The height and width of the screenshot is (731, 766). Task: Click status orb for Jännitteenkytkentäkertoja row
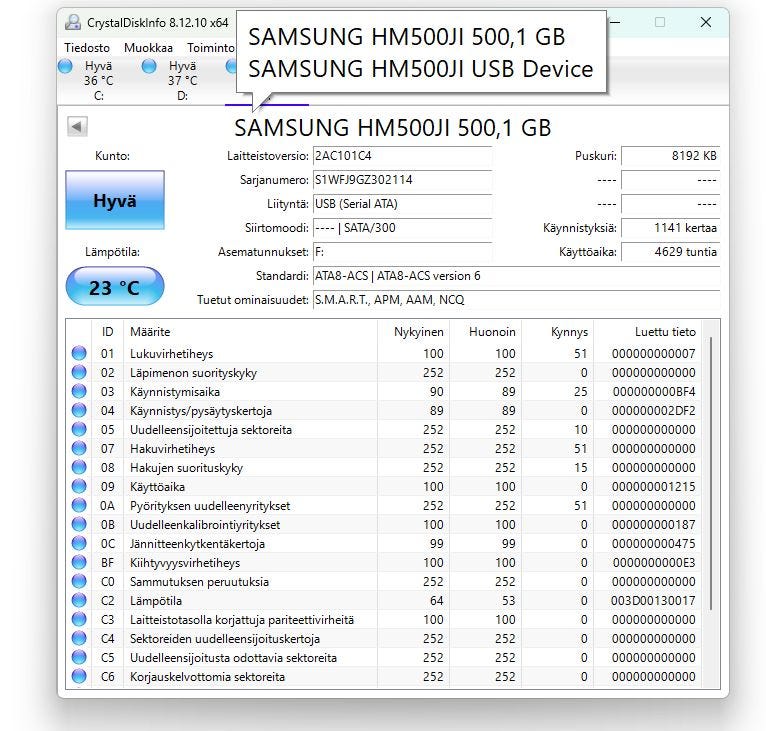coord(79,544)
